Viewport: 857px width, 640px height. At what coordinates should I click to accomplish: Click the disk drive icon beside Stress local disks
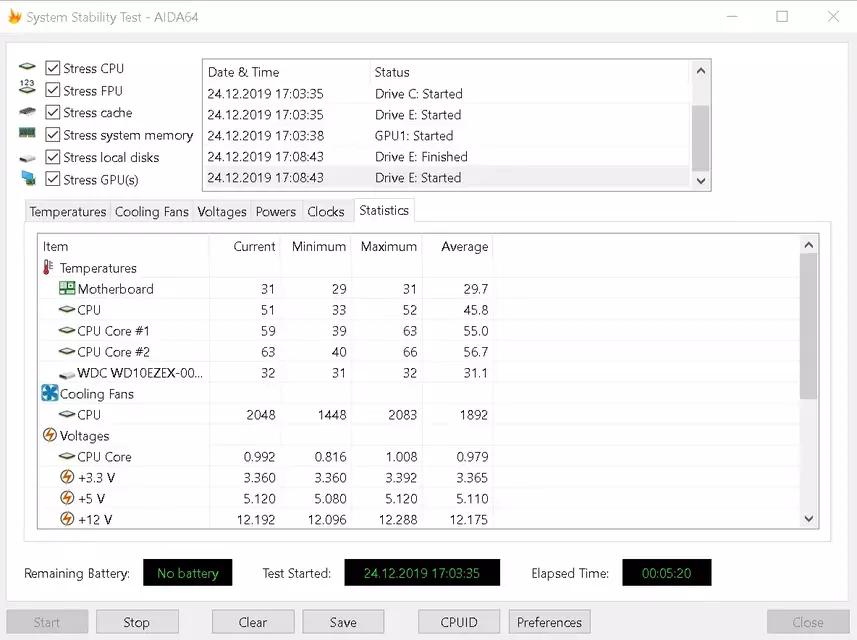(27, 158)
